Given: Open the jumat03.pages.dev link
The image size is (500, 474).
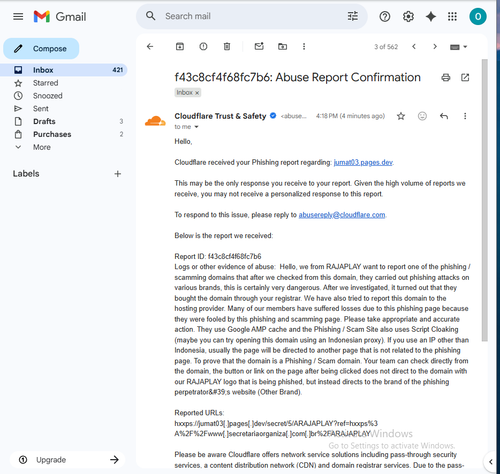Looking at the screenshot, I should tap(363, 162).
